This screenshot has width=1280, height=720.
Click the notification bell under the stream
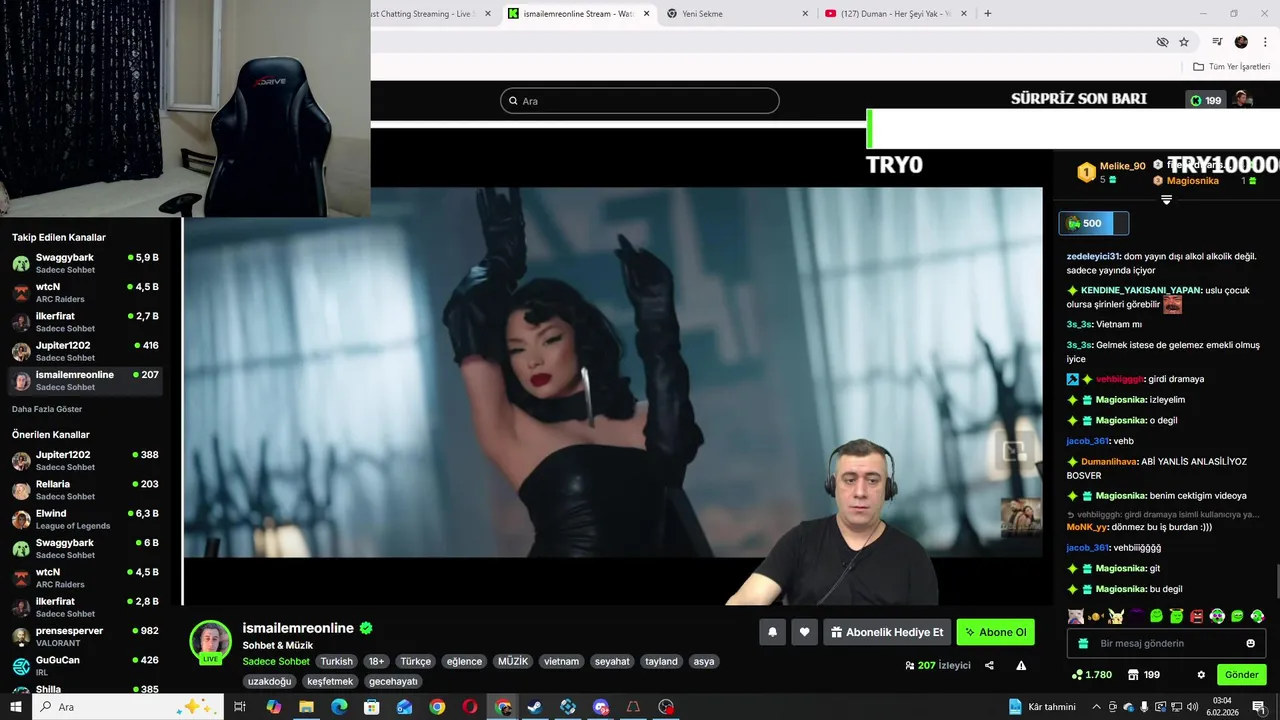[x=772, y=632]
